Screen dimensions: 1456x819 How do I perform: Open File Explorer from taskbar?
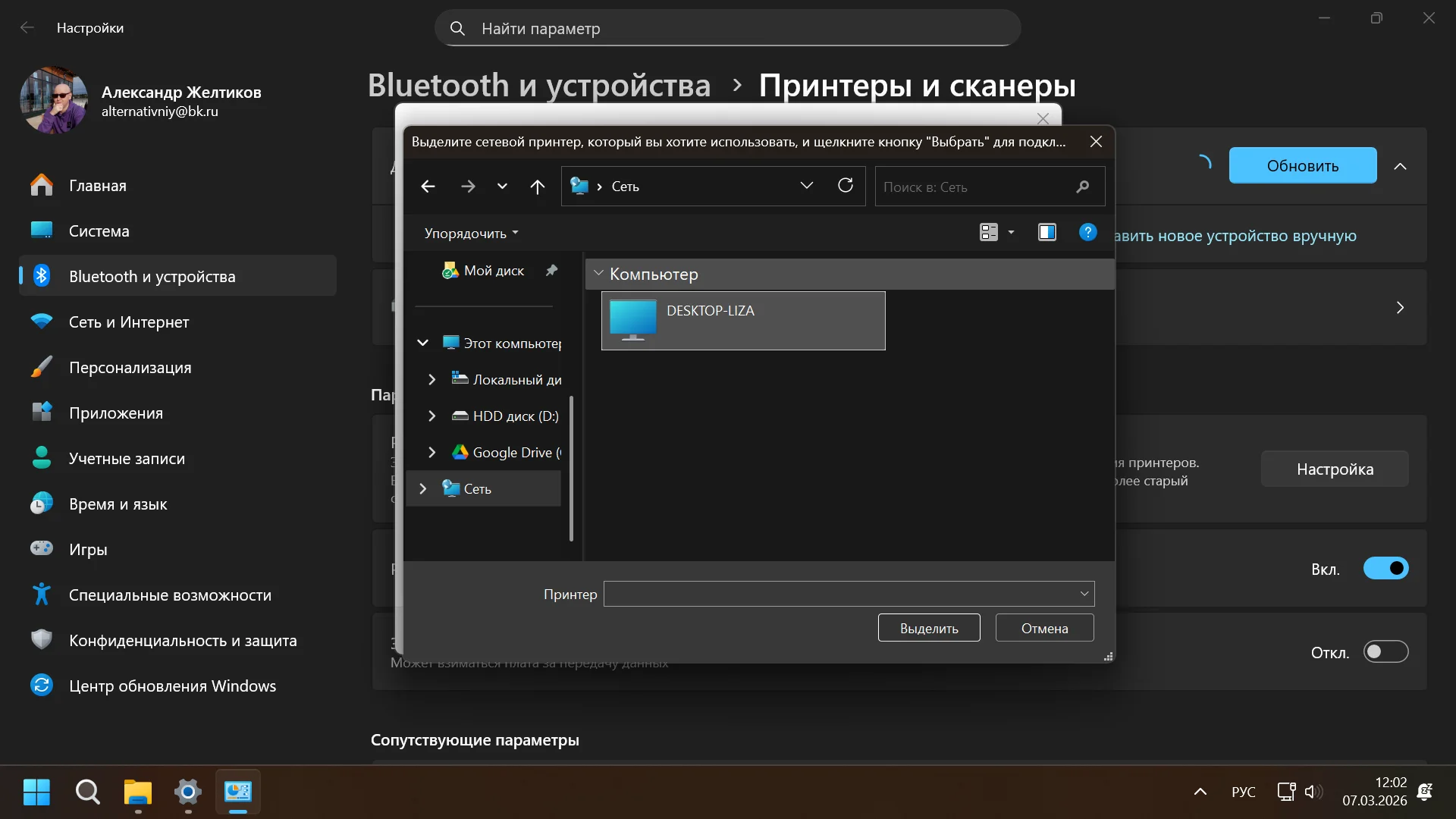tap(138, 792)
